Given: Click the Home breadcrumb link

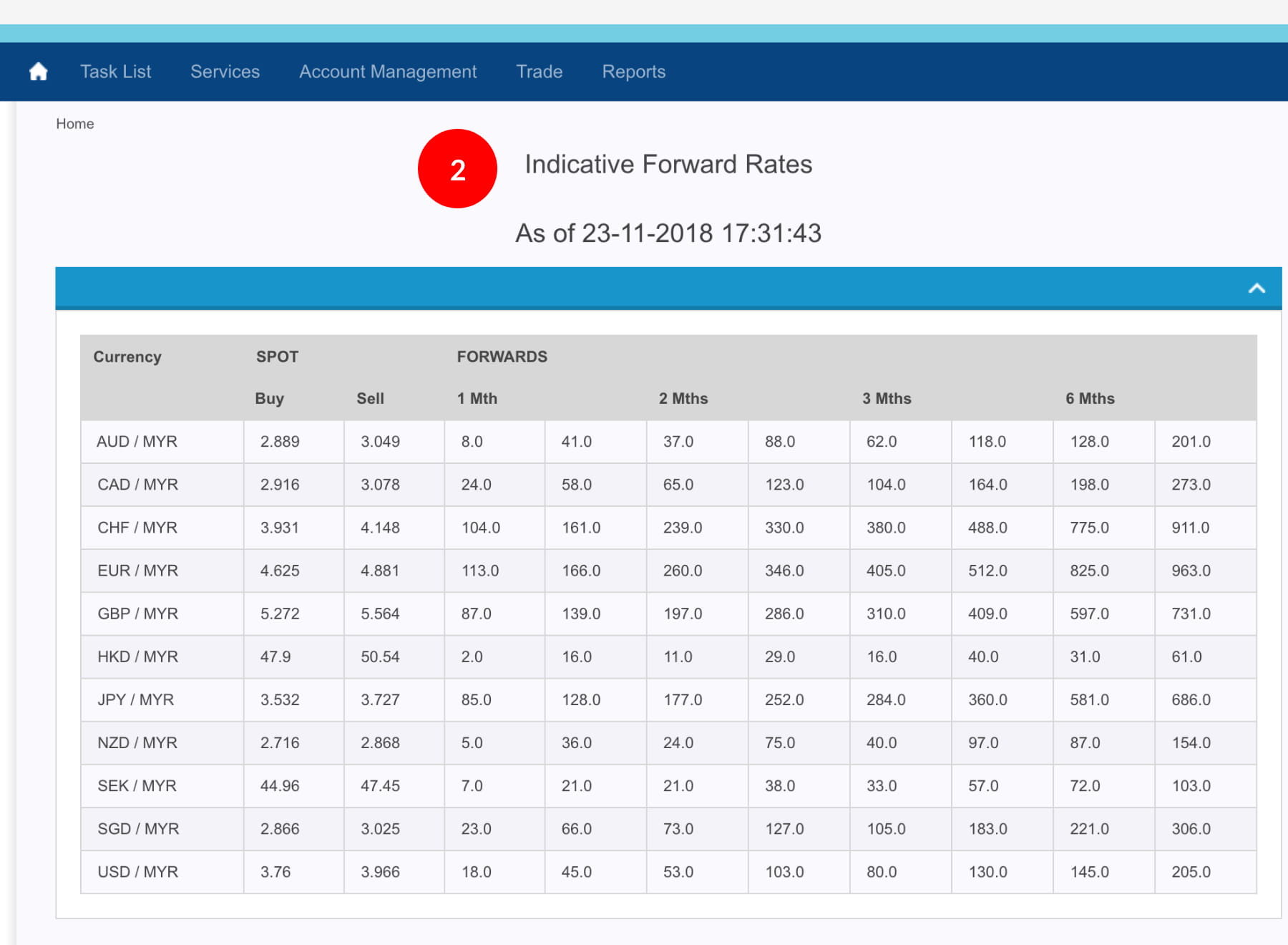Looking at the screenshot, I should [x=75, y=124].
